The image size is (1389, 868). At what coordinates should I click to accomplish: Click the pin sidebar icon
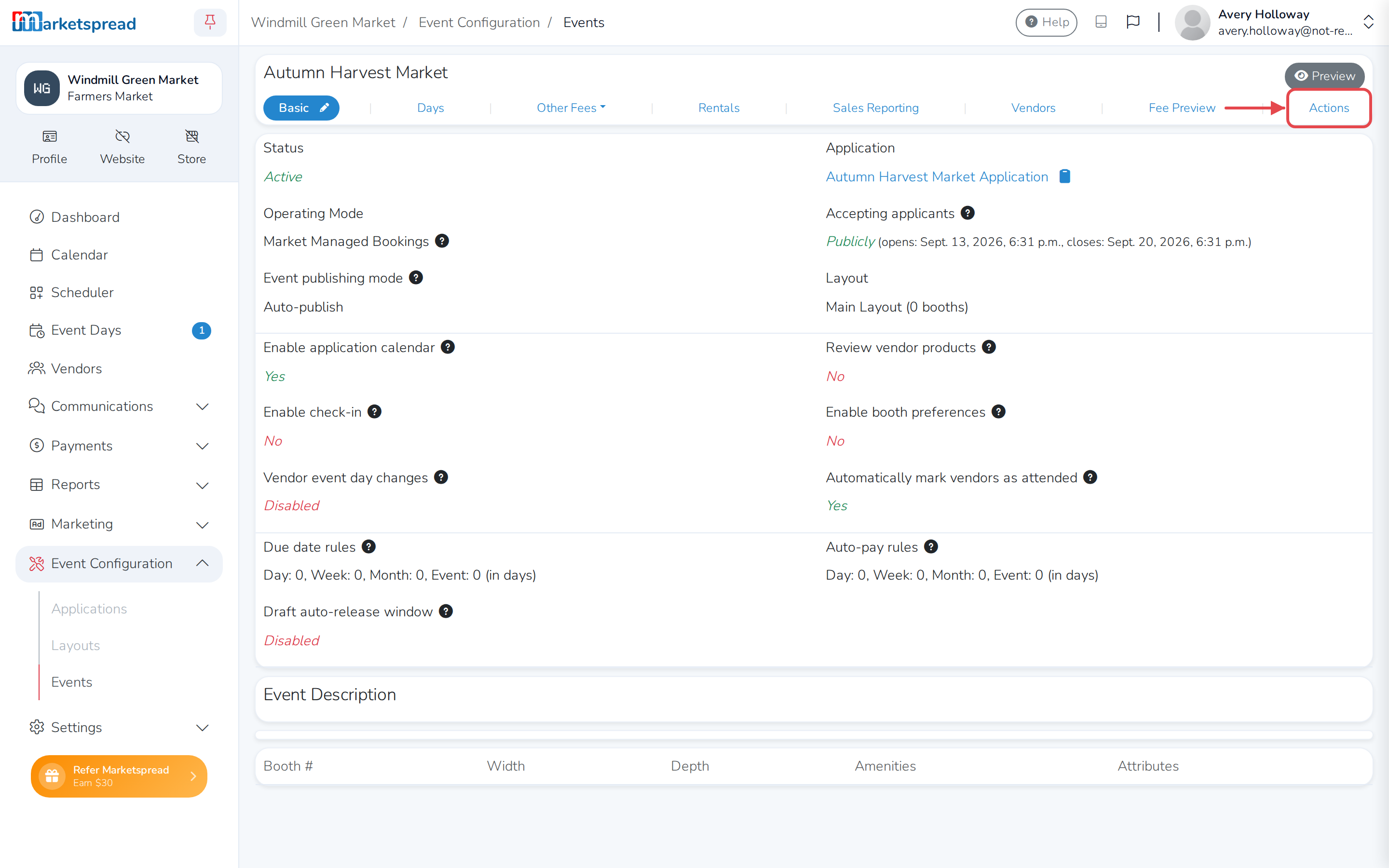click(x=210, y=22)
